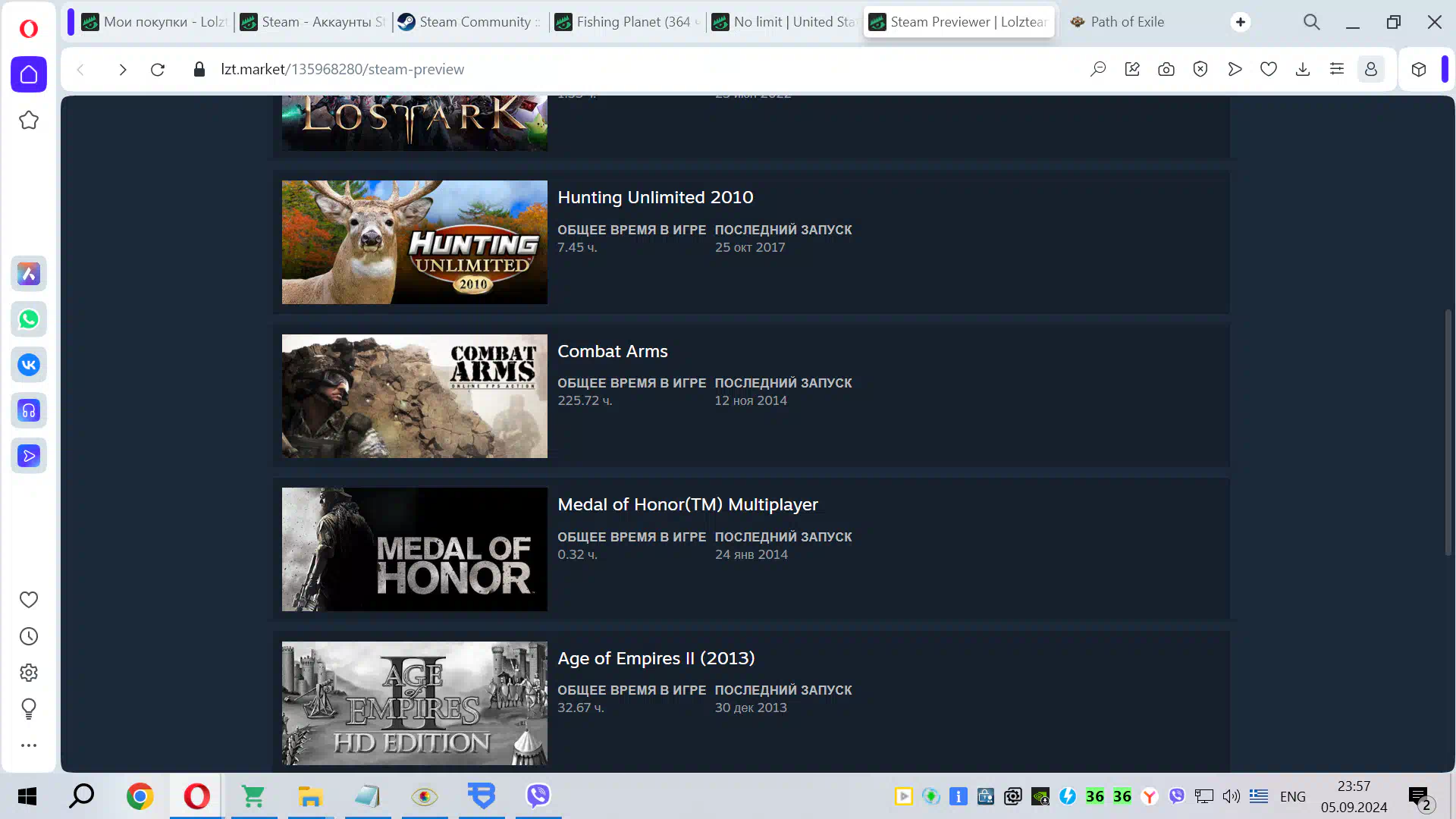This screenshot has height=819, width=1456.
Task: Open File Explorer from taskbar
Action: pyautogui.click(x=310, y=796)
